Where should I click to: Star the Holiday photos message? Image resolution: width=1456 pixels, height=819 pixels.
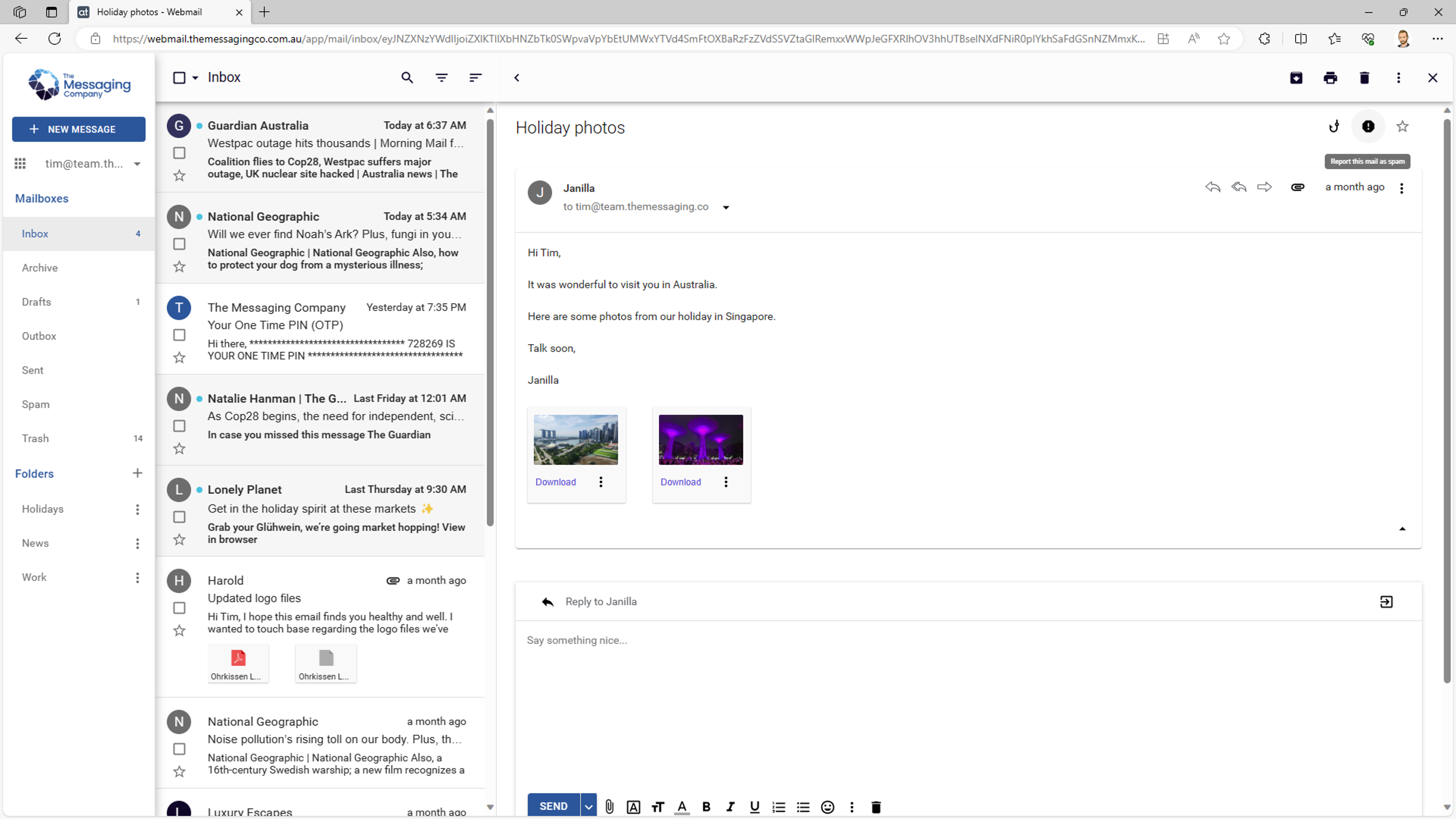click(1402, 127)
